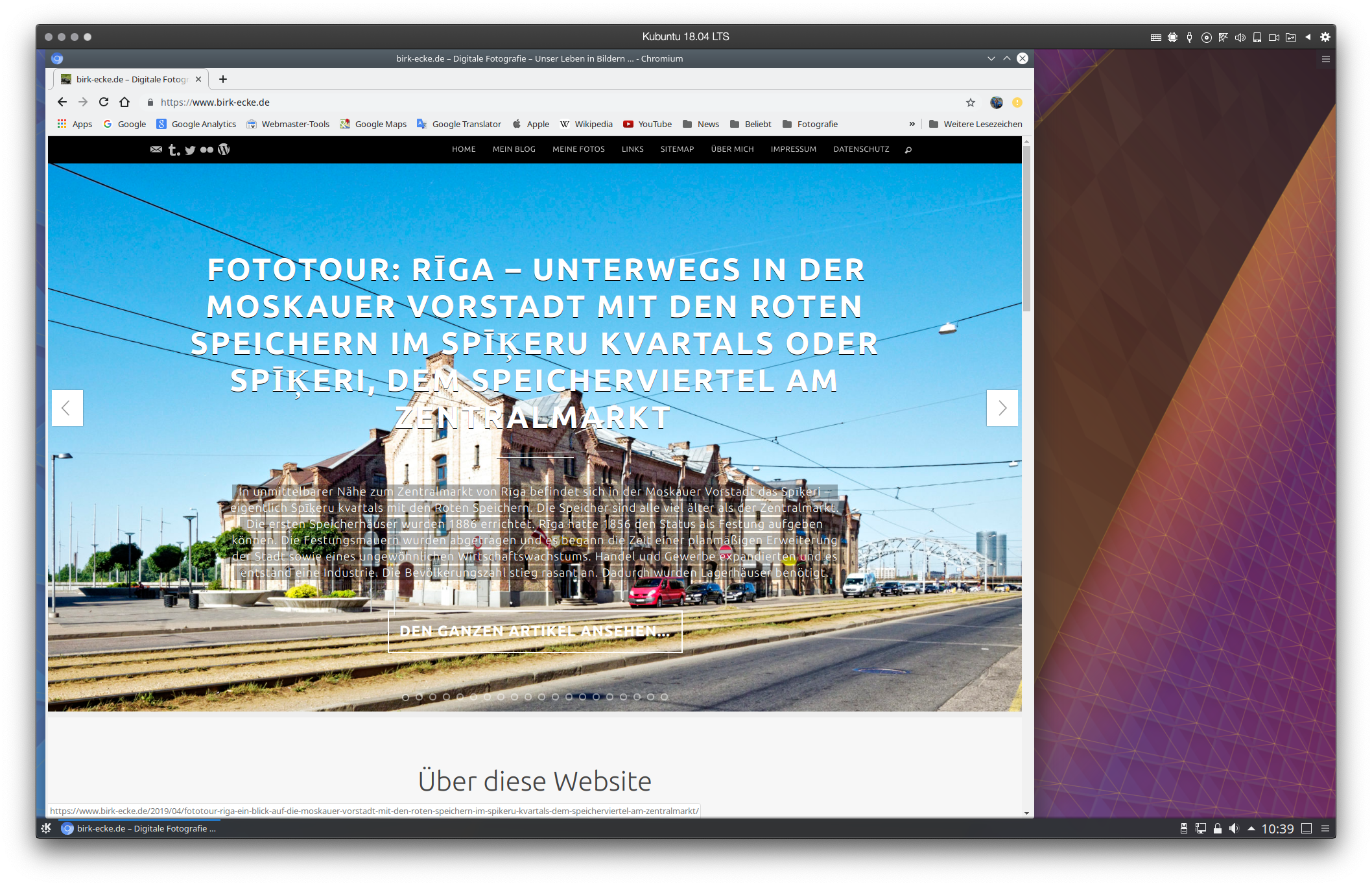Select the last slideshow pagination dot
The width and height of the screenshot is (1372, 886).
(664, 697)
